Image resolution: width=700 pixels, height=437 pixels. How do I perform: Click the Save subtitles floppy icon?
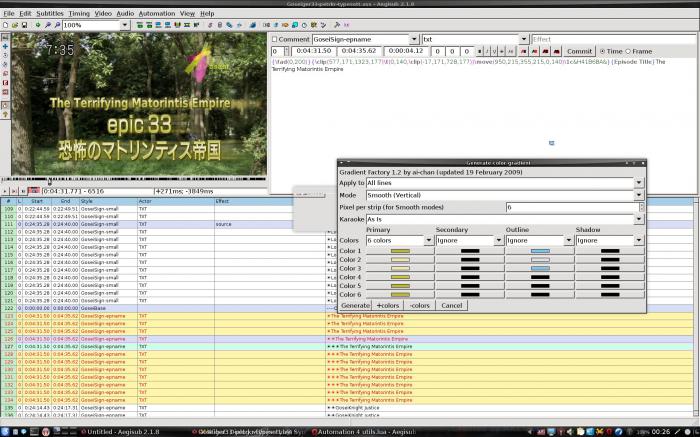pos(24,25)
